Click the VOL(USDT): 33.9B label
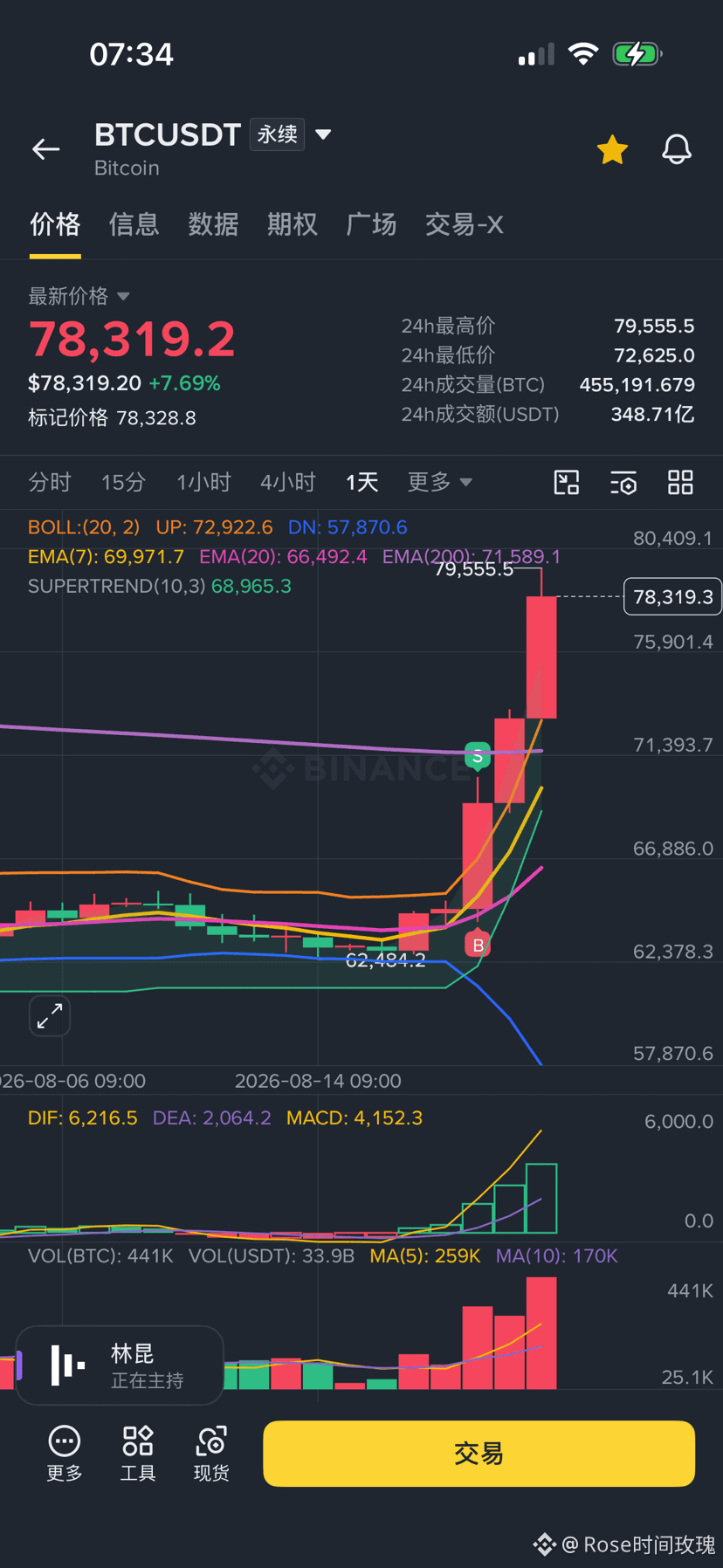Image resolution: width=723 pixels, height=1568 pixels. tap(272, 1255)
